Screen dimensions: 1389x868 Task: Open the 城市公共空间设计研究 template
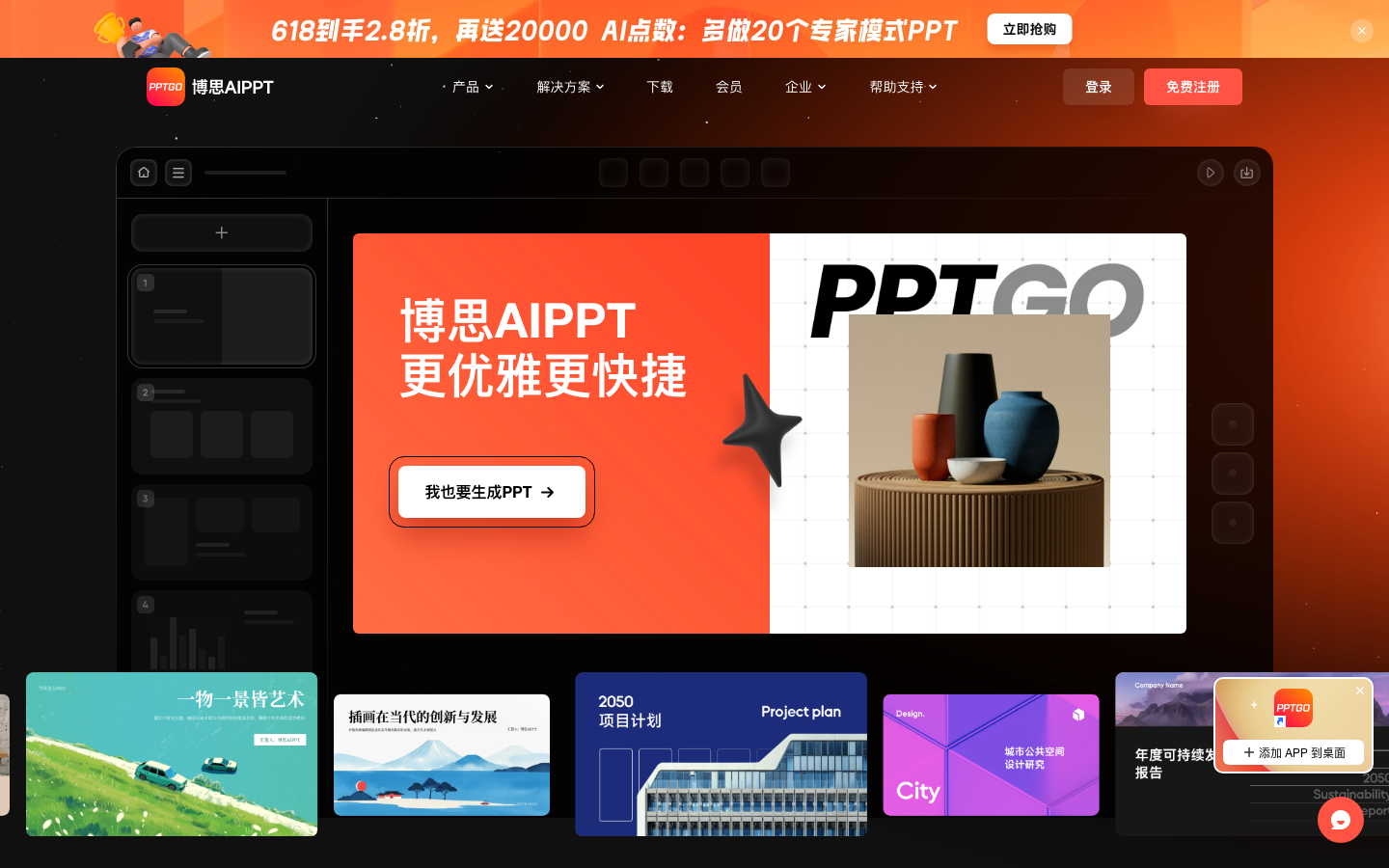[992, 755]
